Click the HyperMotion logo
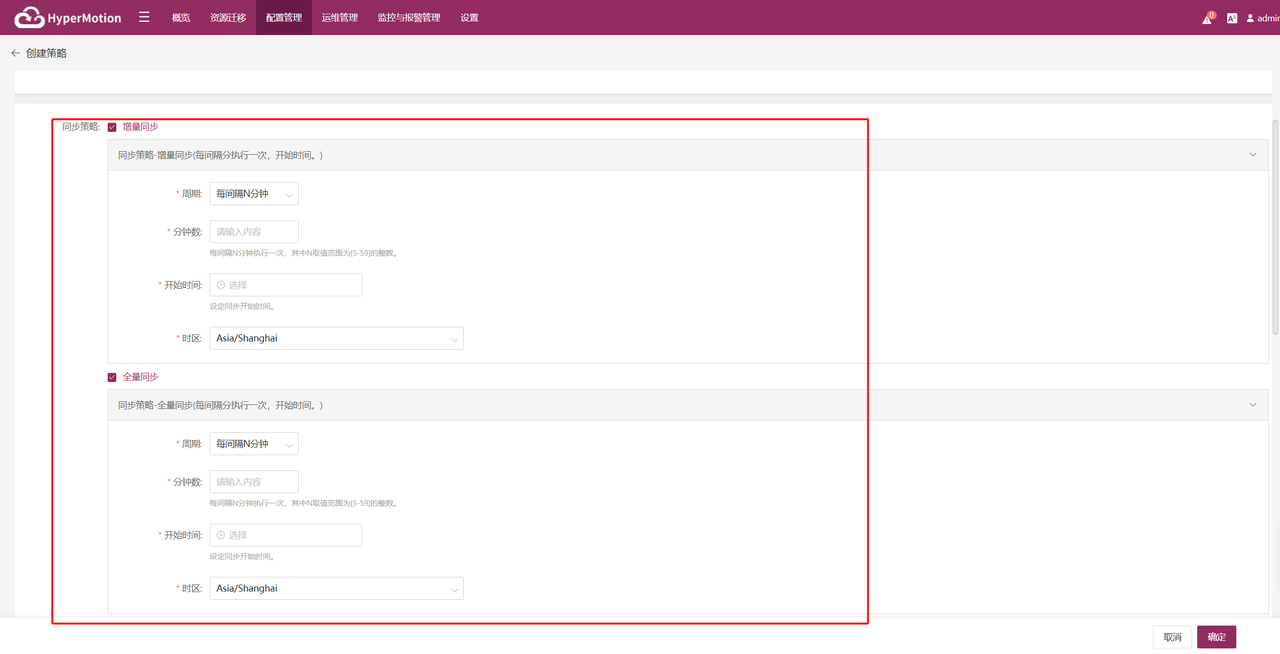Screen dimensions: 1280x654 click(68, 17)
